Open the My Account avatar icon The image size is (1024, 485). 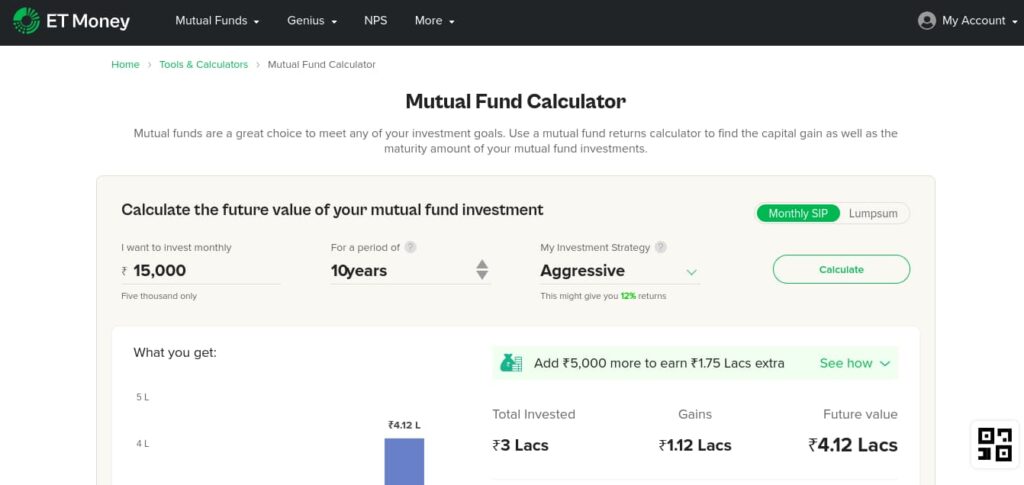coord(926,21)
